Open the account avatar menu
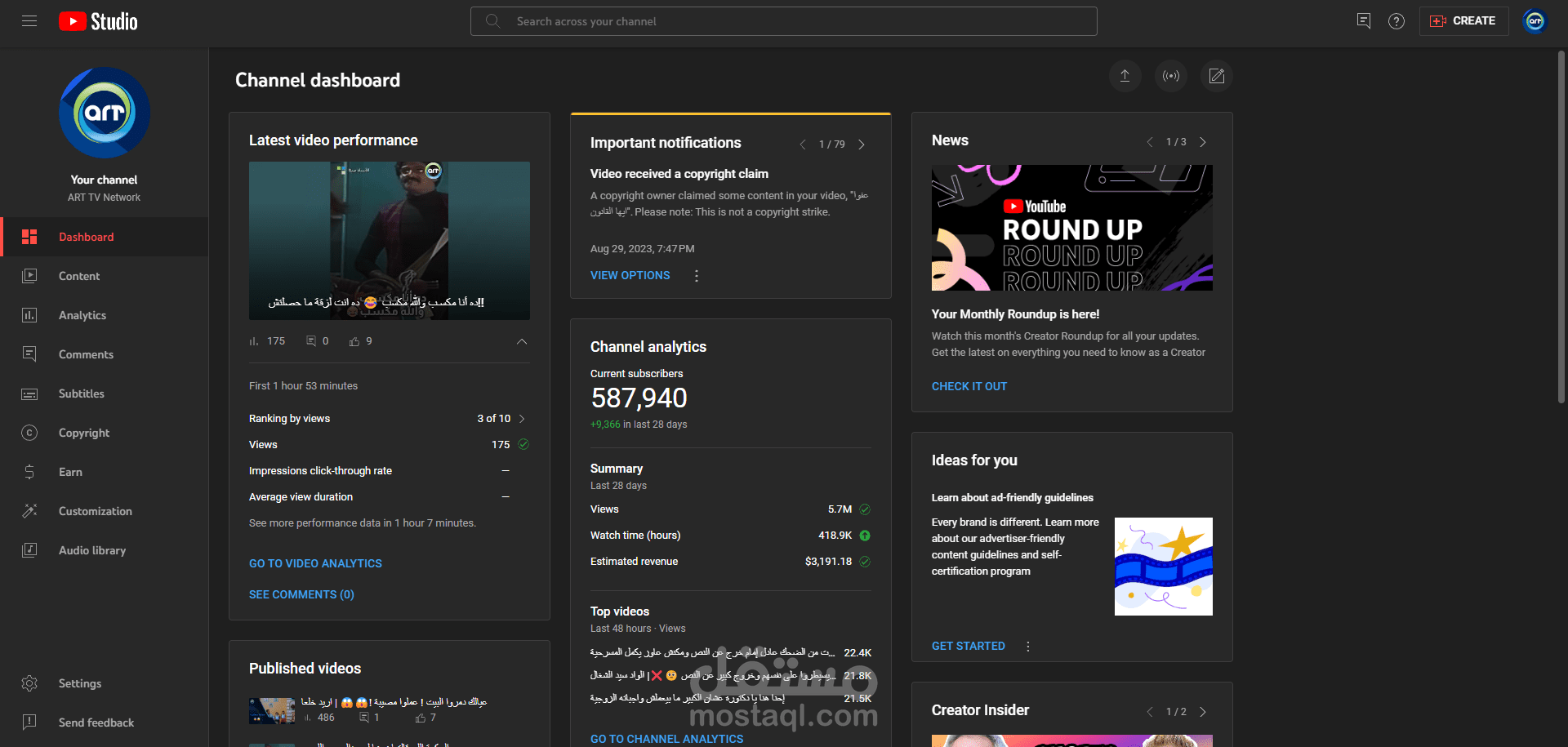 coord(1535,21)
